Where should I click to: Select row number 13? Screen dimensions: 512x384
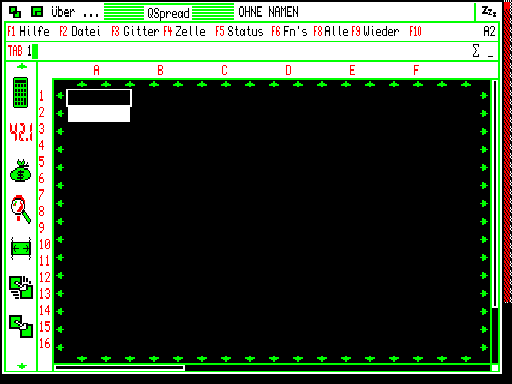click(45, 294)
